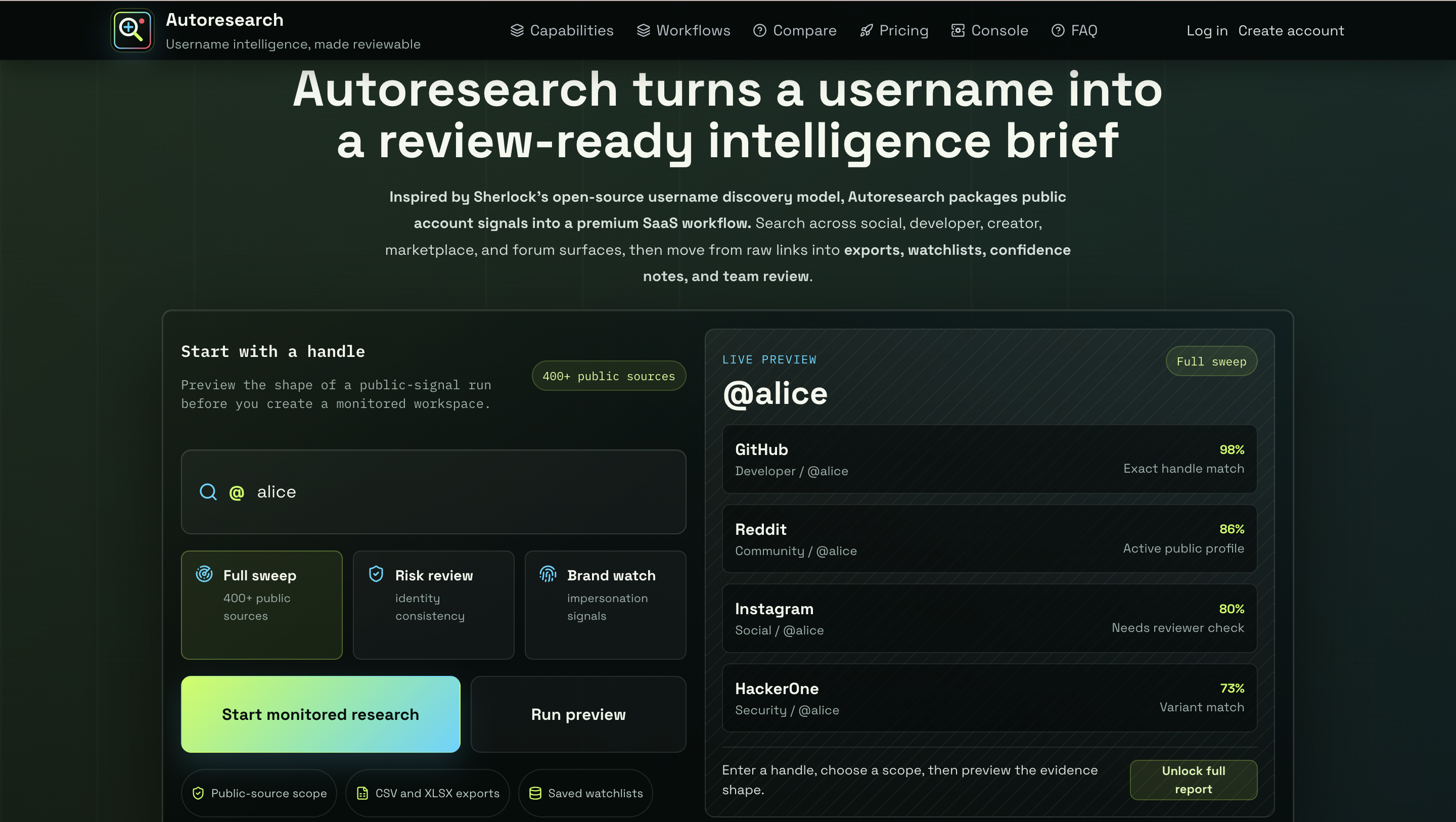Go to the Compare section

coord(795,30)
